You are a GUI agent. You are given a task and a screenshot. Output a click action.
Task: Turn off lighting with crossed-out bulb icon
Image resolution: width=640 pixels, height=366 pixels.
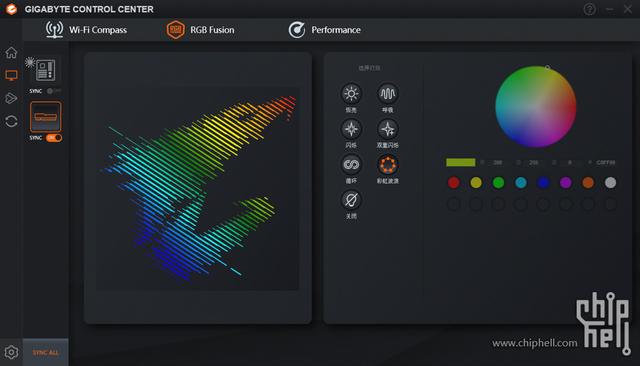pos(351,200)
